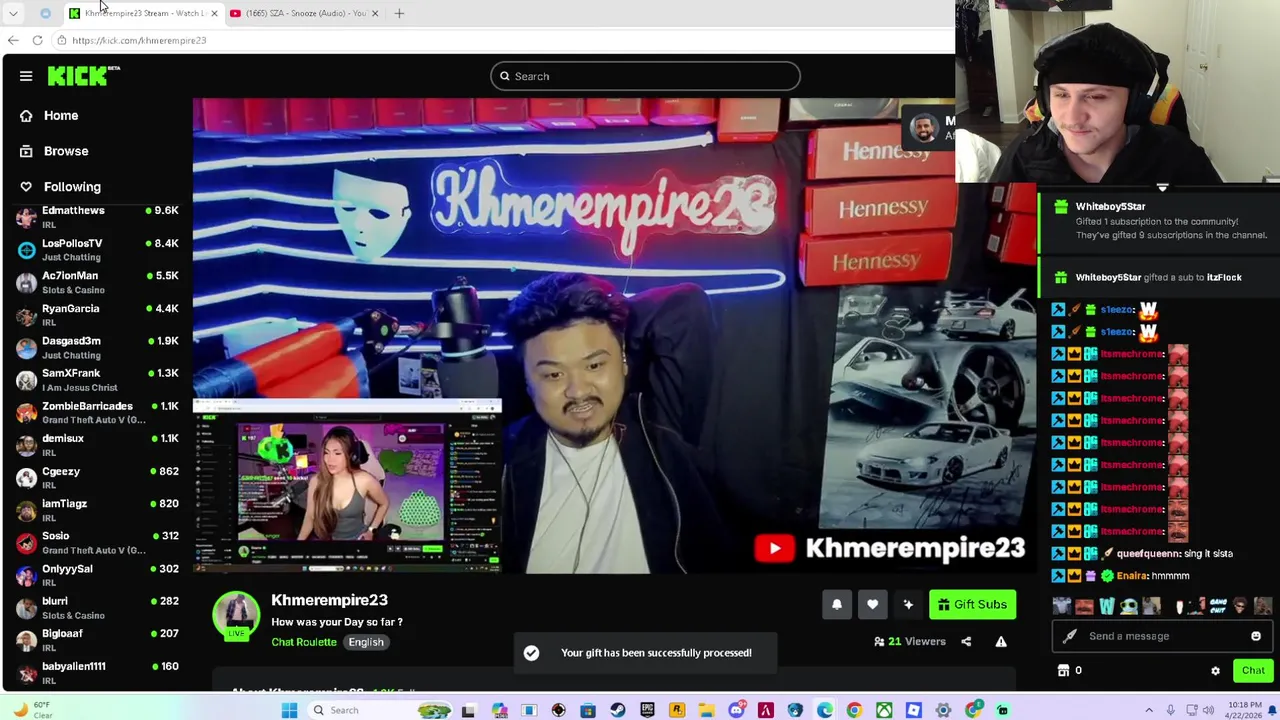
Task: Focus the Send a message field
Action: [x=1160, y=636]
